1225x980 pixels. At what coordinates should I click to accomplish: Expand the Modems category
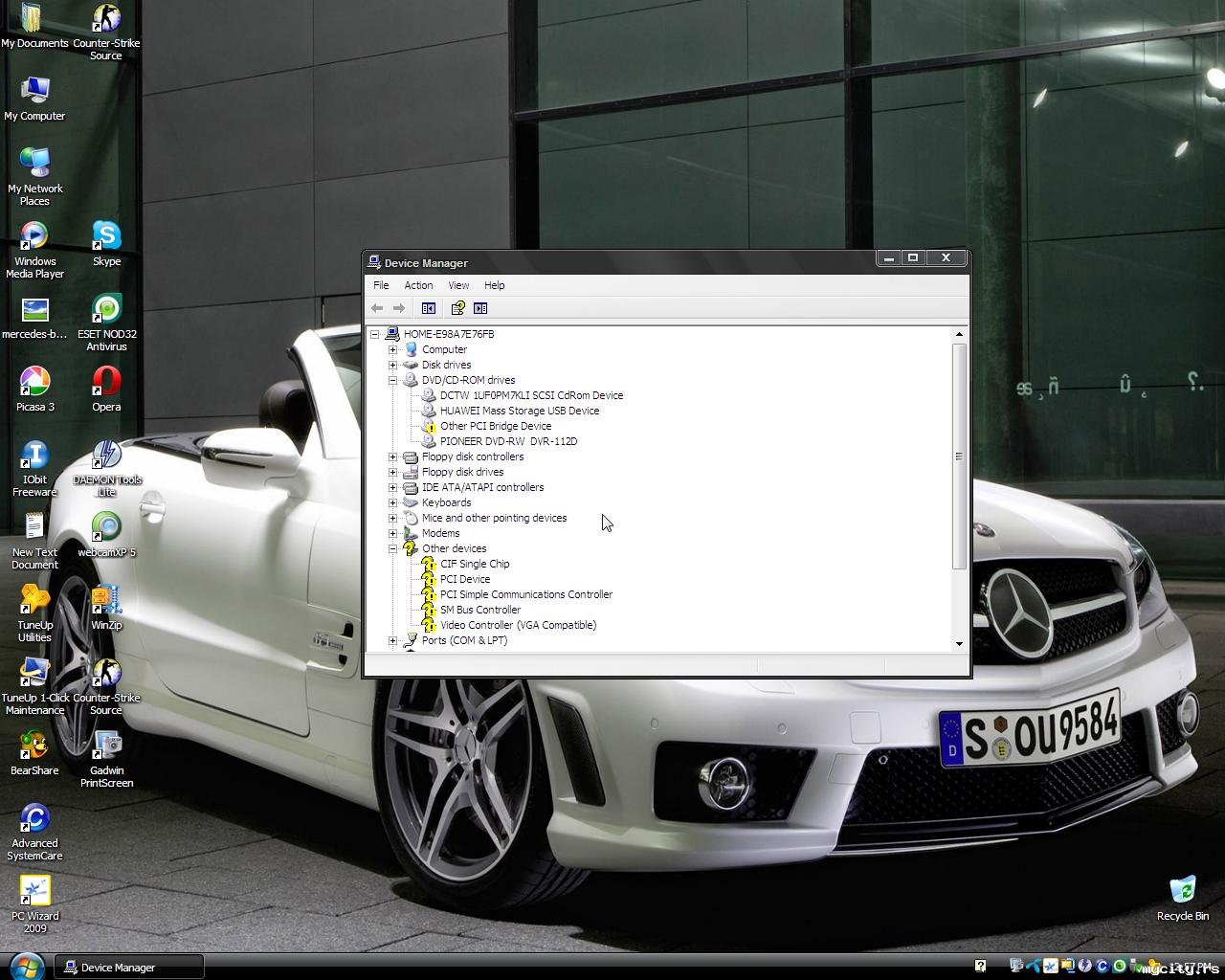click(x=392, y=533)
